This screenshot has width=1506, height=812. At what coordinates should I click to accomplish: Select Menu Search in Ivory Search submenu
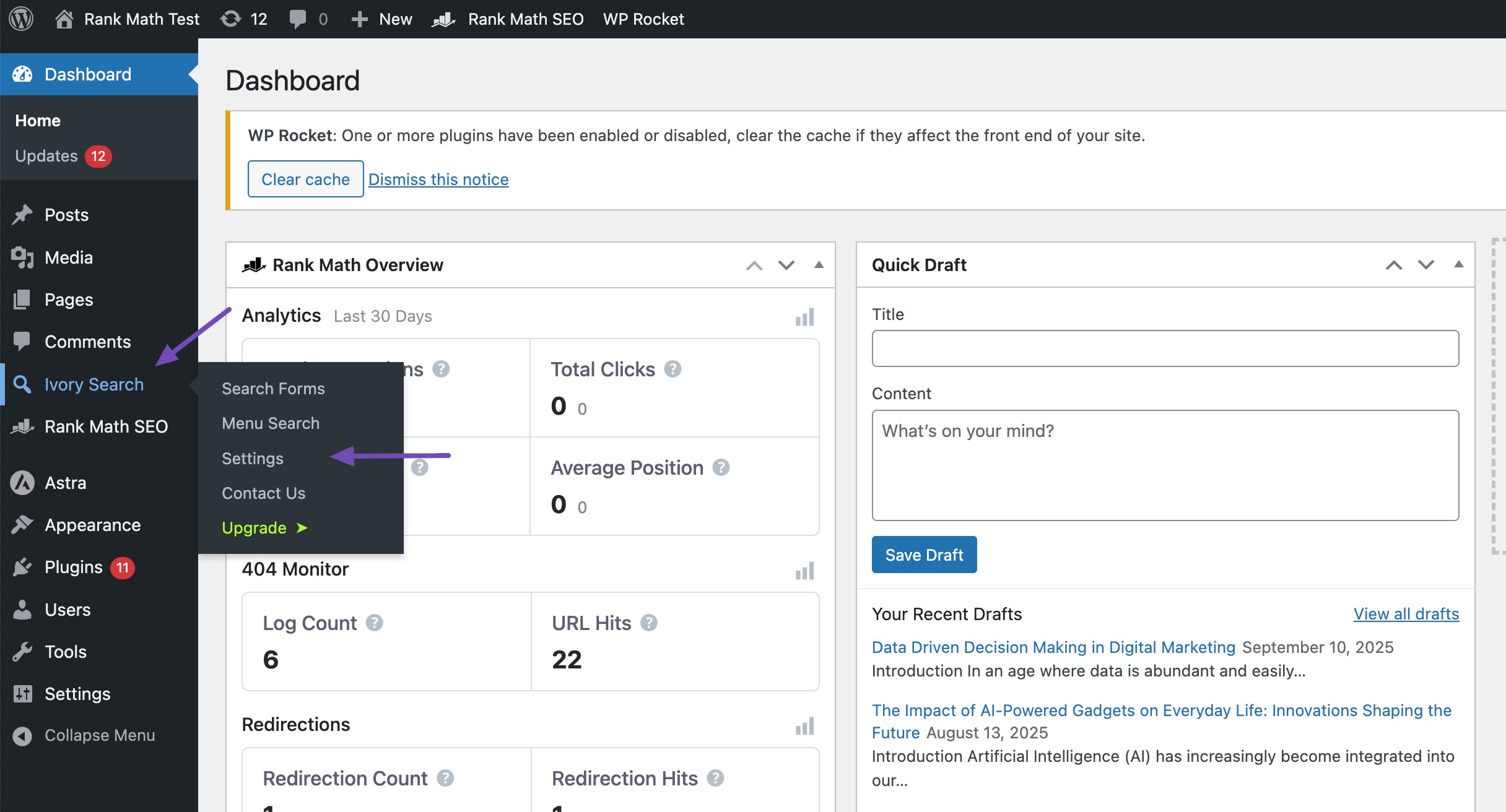click(271, 423)
